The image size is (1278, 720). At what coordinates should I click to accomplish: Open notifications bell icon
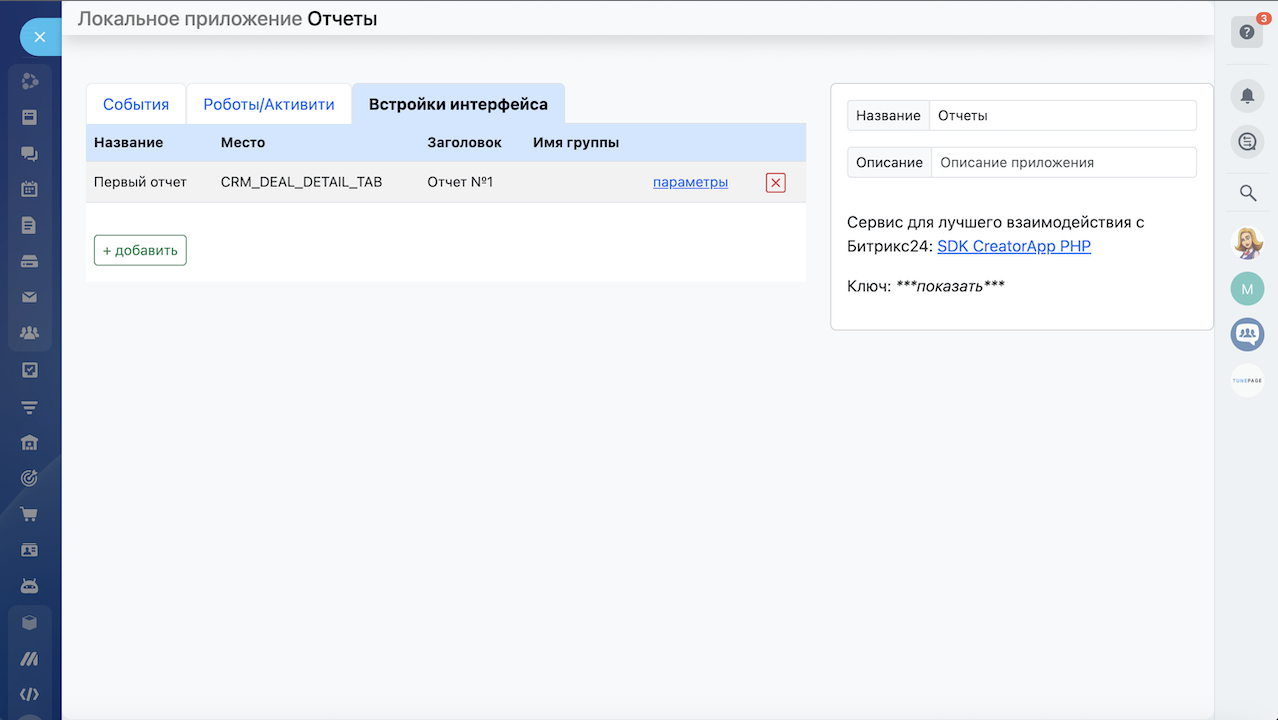point(1247,96)
